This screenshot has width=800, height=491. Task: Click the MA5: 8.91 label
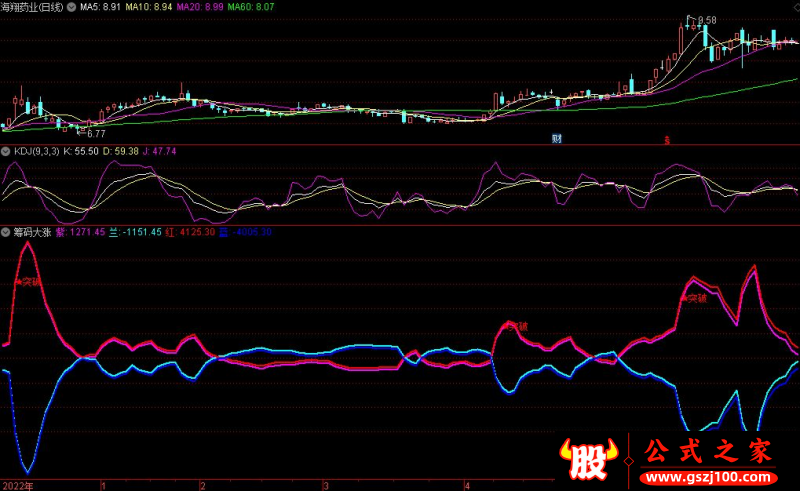point(101,7)
